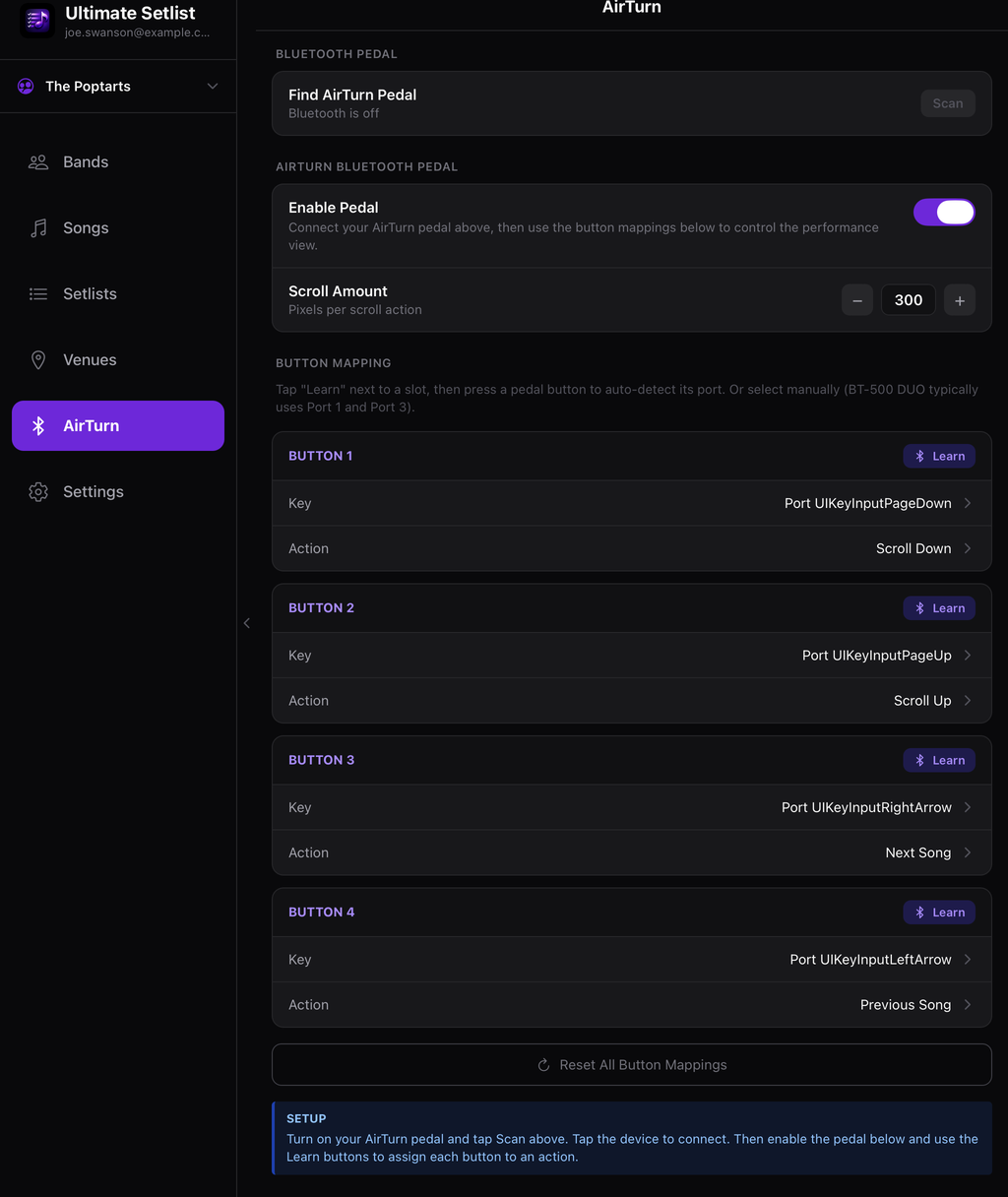Click the Settings gear icon in sidebar
Viewport: 1008px width, 1197px height.
38,492
